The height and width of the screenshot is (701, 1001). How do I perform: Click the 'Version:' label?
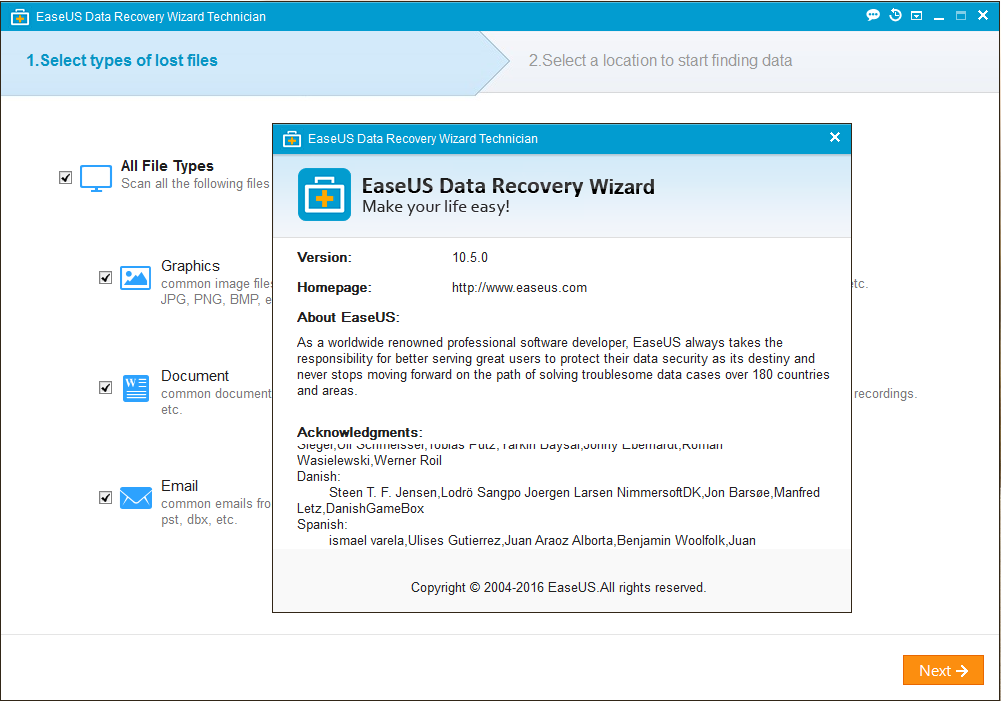pyautogui.click(x=324, y=257)
